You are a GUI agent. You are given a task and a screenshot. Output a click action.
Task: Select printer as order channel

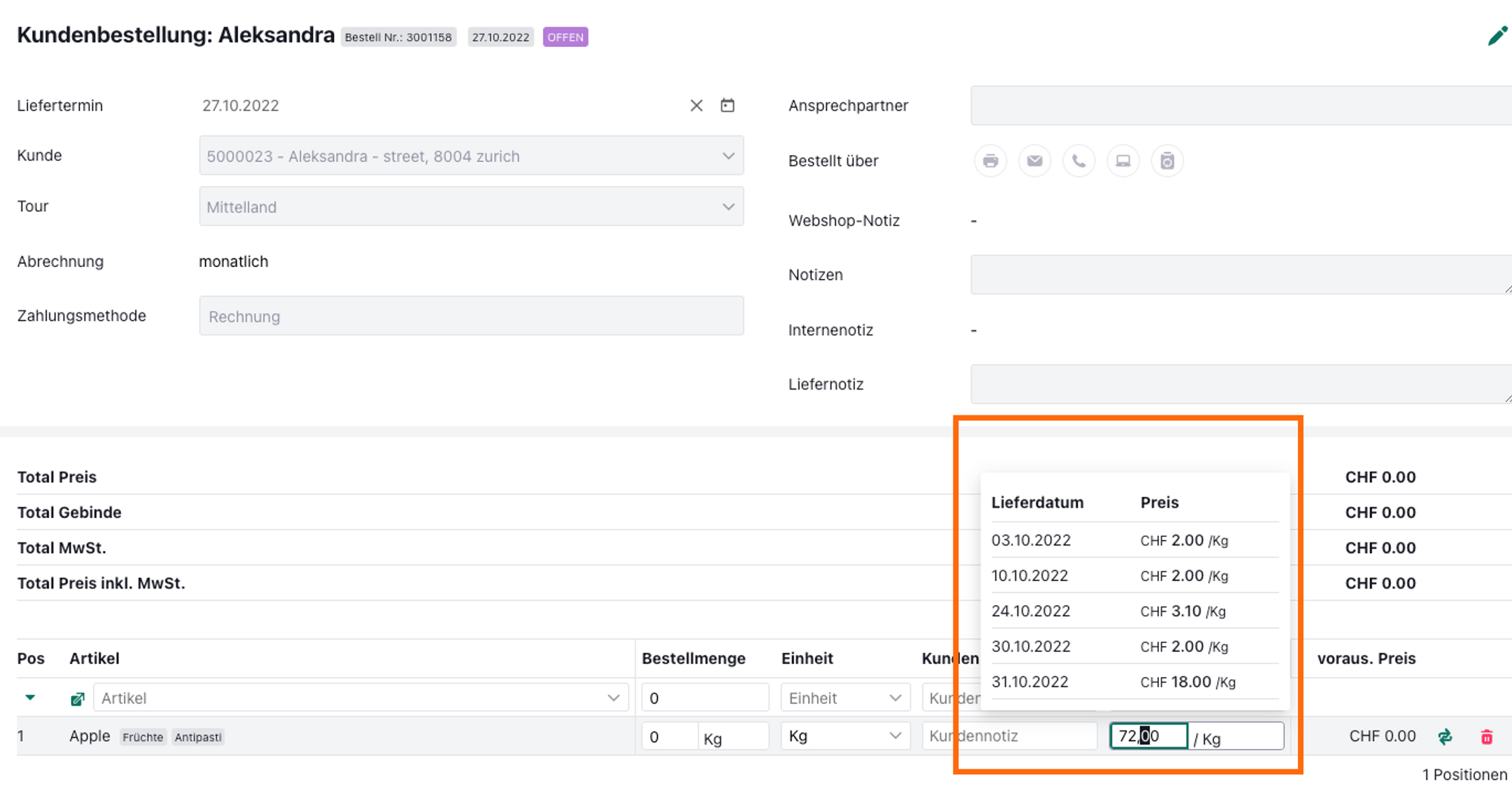tap(990, 161)
